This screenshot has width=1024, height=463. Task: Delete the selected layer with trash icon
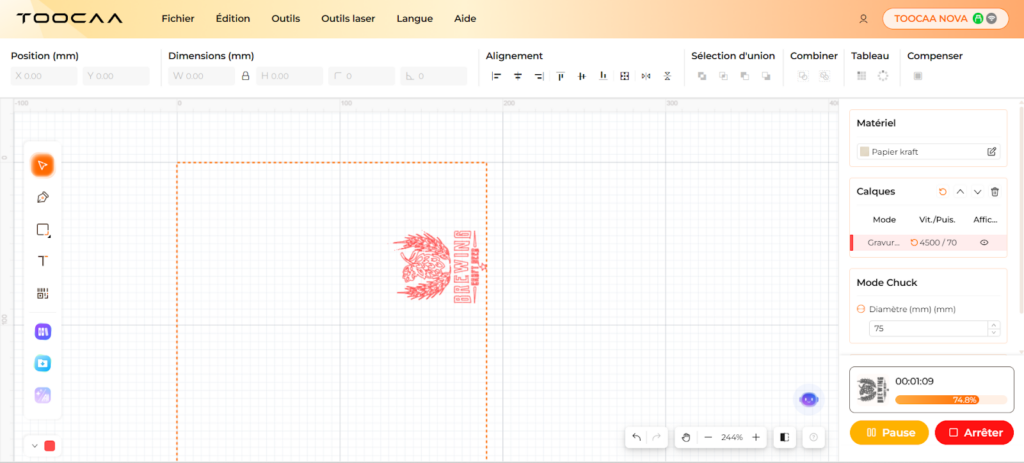coord(995,191)
